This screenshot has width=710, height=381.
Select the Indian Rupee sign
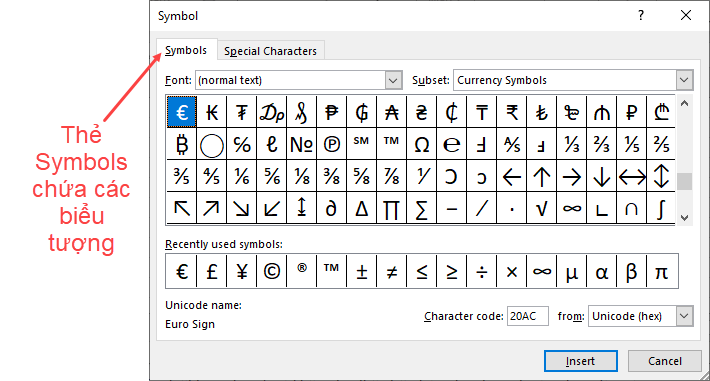pos(512,111)
